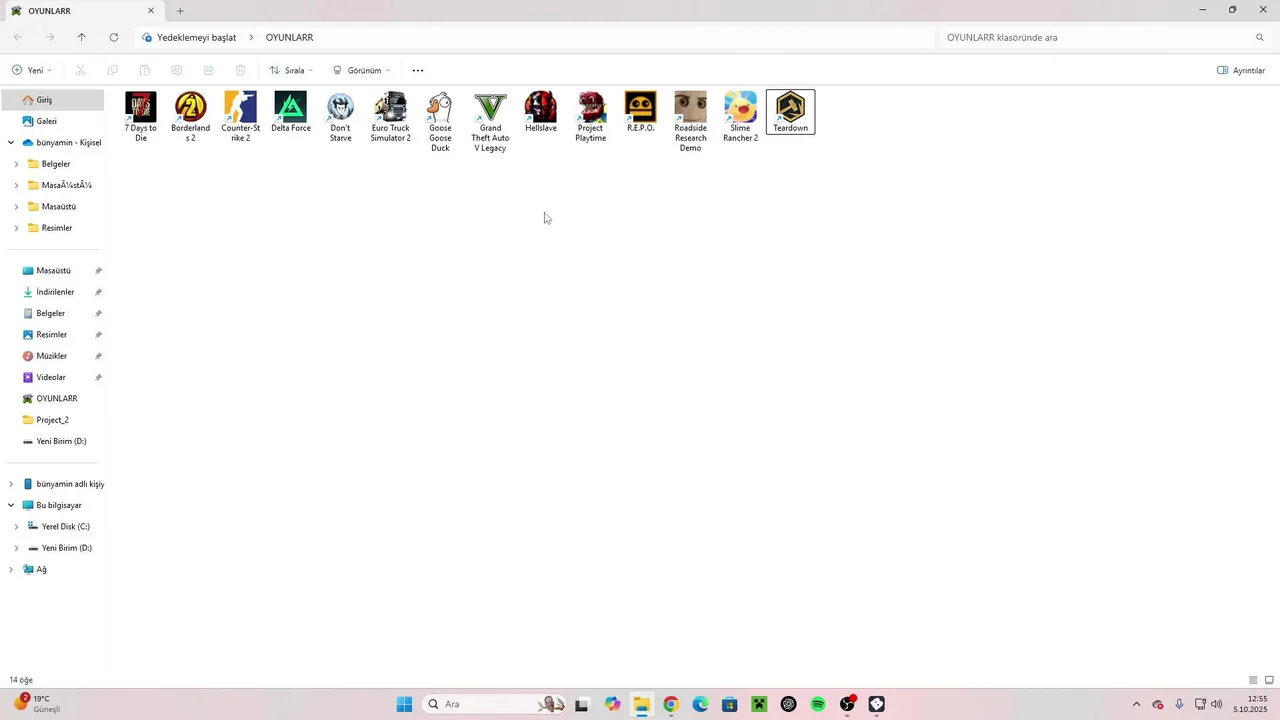Viewport: 1280px width, 720px height.
Task: Select the R.E.P.O. game icon
Action: [640, 112]
